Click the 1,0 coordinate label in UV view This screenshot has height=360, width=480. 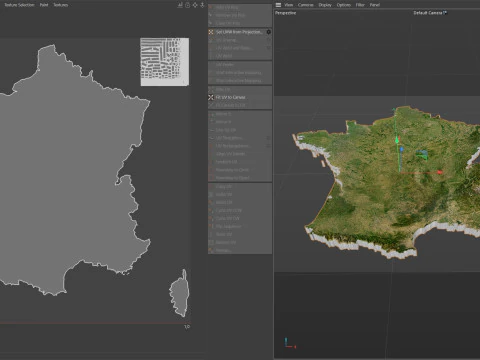click(187, 327)
